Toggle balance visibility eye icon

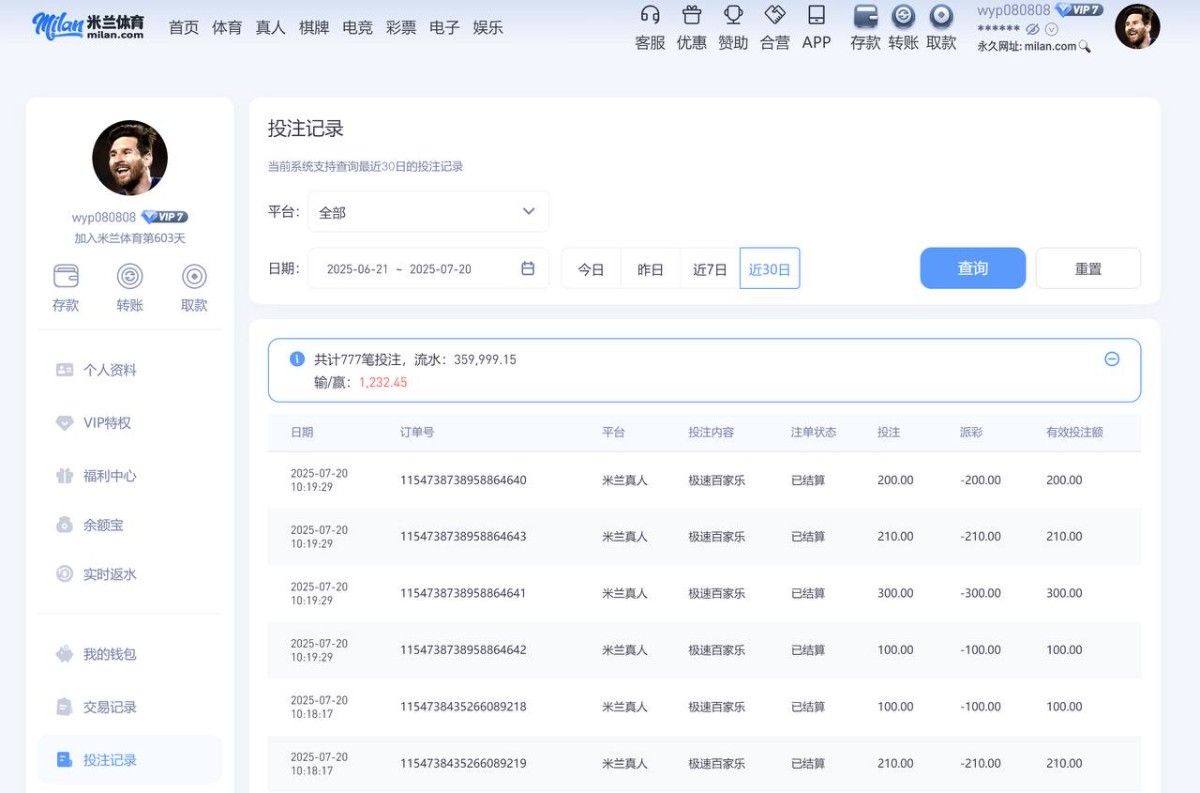pos(1032,29)
